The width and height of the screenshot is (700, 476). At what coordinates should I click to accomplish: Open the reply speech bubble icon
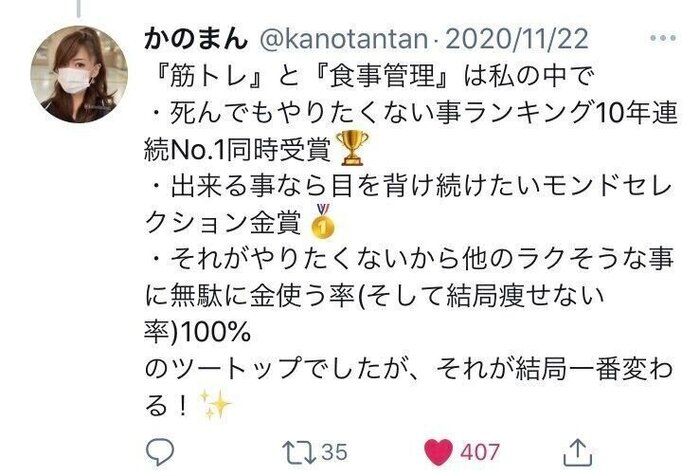click(x=160, y=451)
